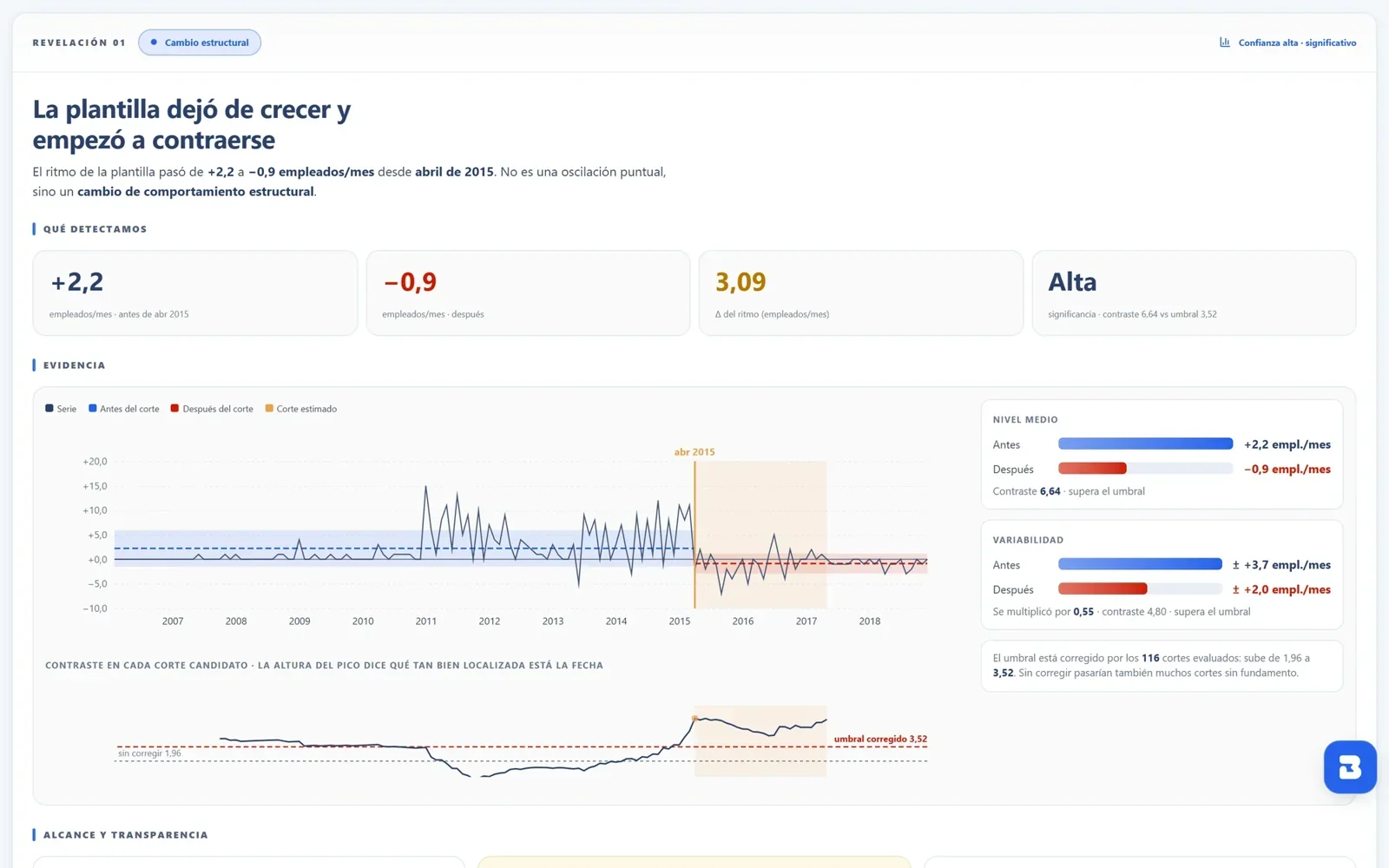Click the Confianza alta · significativo label

click(x=1297, y=43)
